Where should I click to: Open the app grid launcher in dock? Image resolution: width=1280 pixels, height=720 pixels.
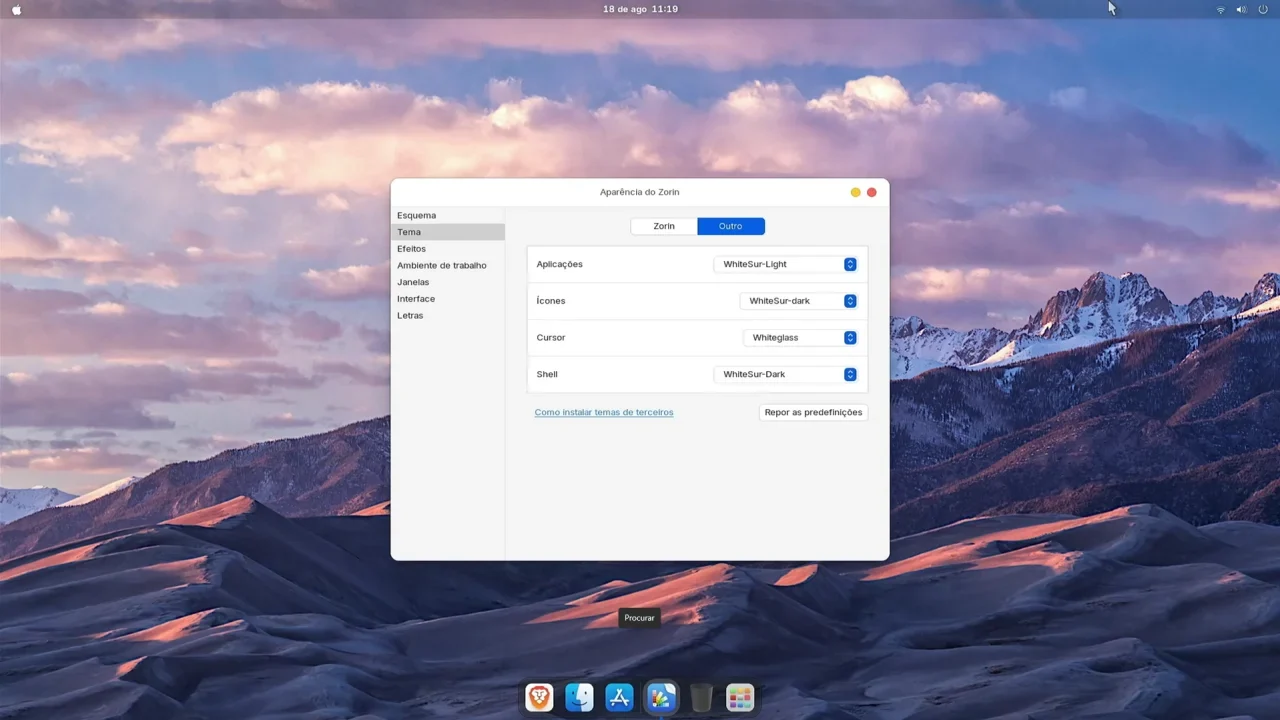(740, 697)
